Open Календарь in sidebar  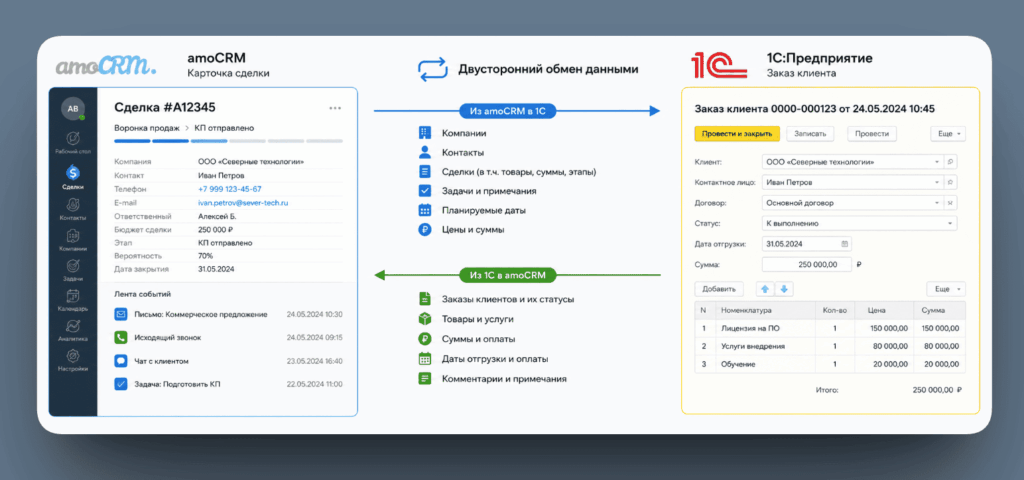point(73,300)
